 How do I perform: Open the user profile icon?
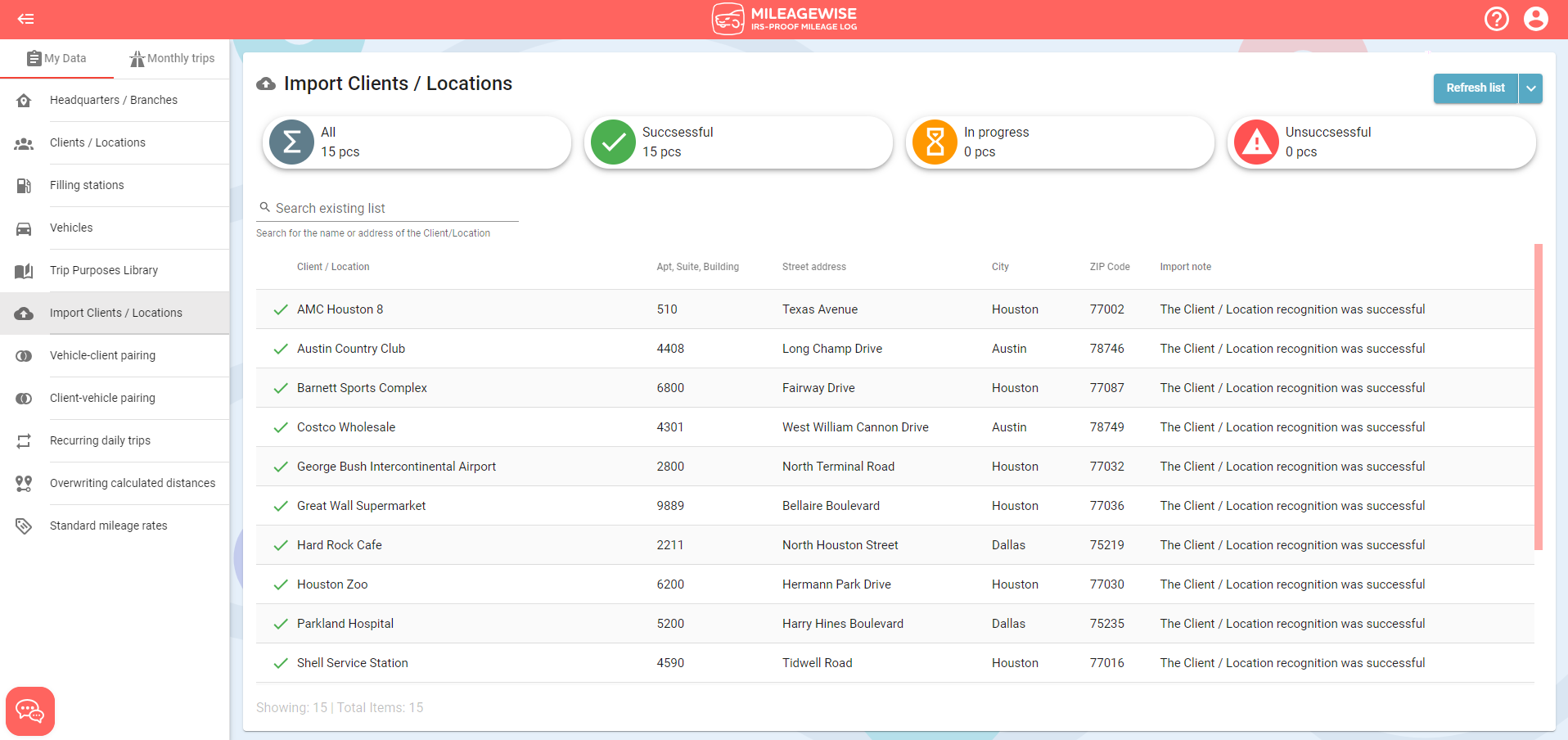[x=1537, y=19]
